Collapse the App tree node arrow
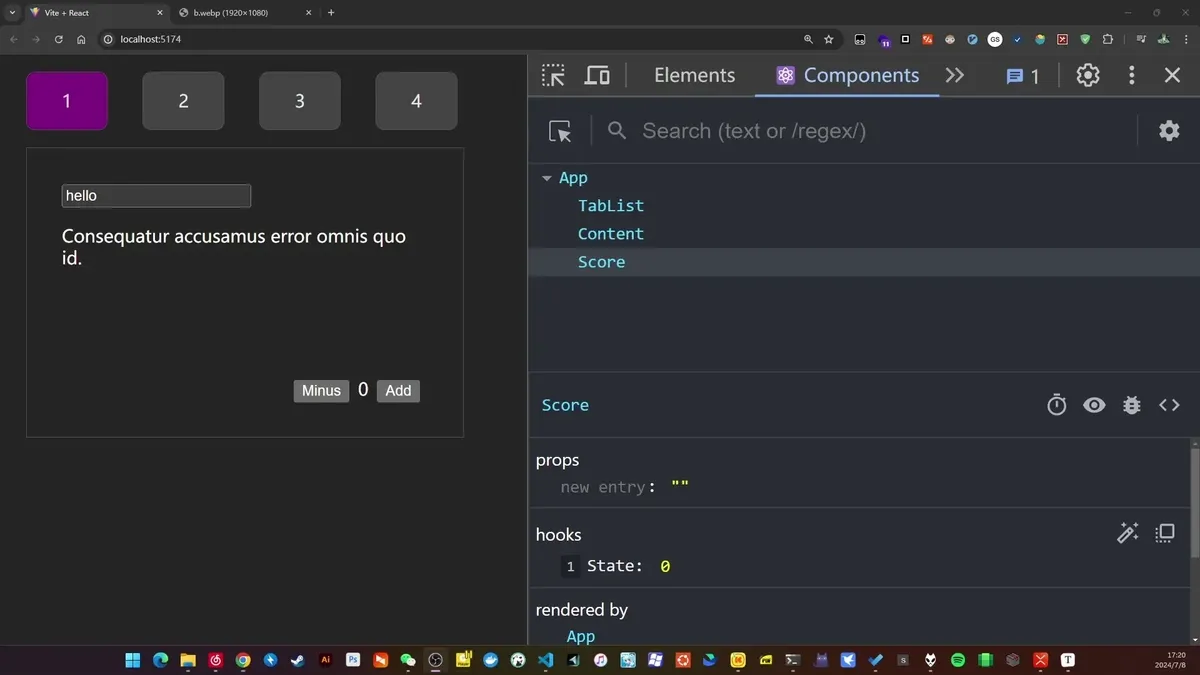 [x=547, y=178]
